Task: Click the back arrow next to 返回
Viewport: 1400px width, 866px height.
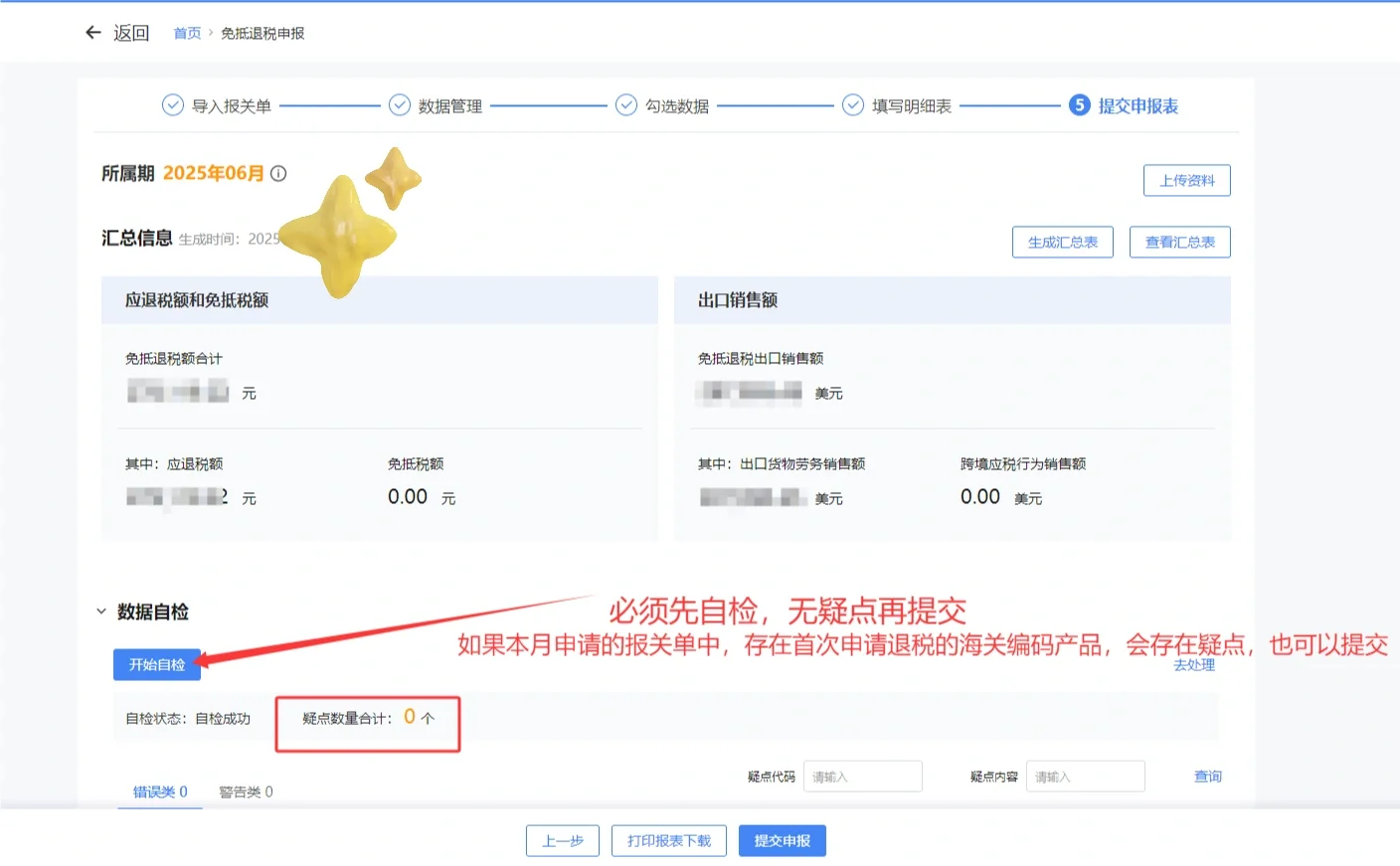Action: 92,32
